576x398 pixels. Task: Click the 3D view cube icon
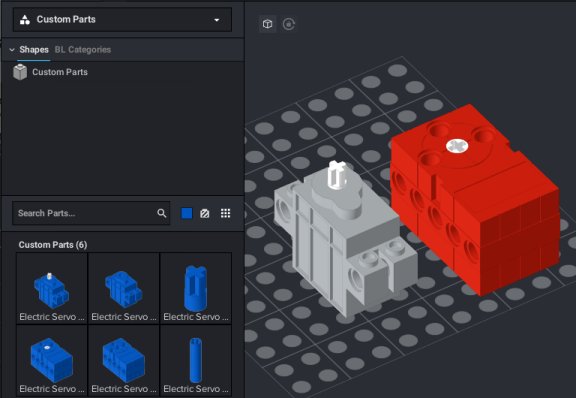[267, 24]
